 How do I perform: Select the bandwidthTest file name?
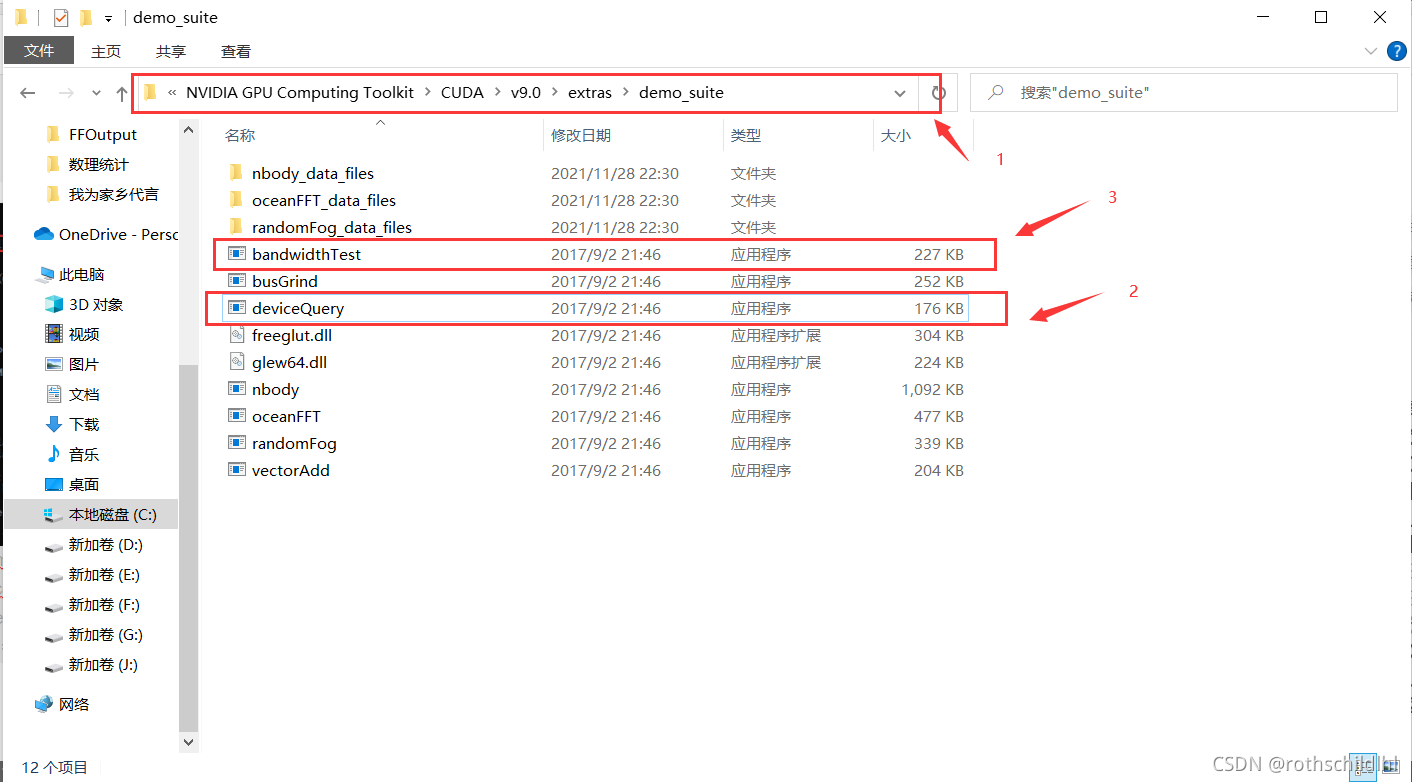pyautogui.click(x=306, y=254)
